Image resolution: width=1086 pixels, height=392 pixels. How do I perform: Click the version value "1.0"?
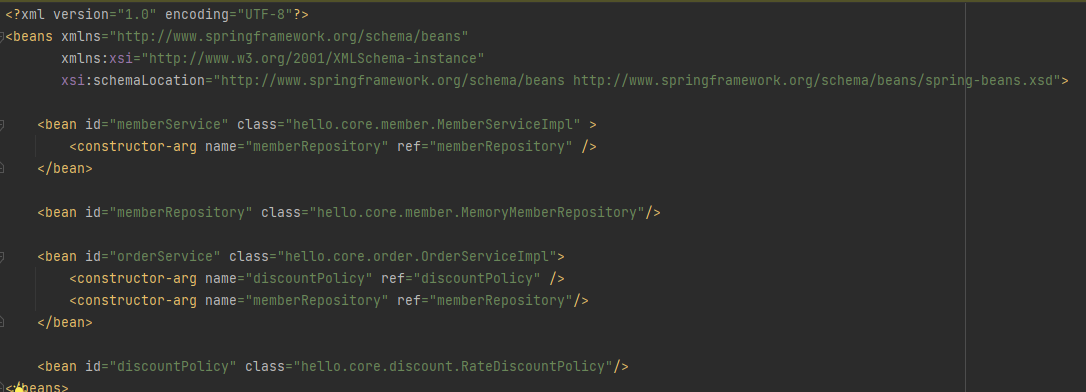click(x=137, y=14)
